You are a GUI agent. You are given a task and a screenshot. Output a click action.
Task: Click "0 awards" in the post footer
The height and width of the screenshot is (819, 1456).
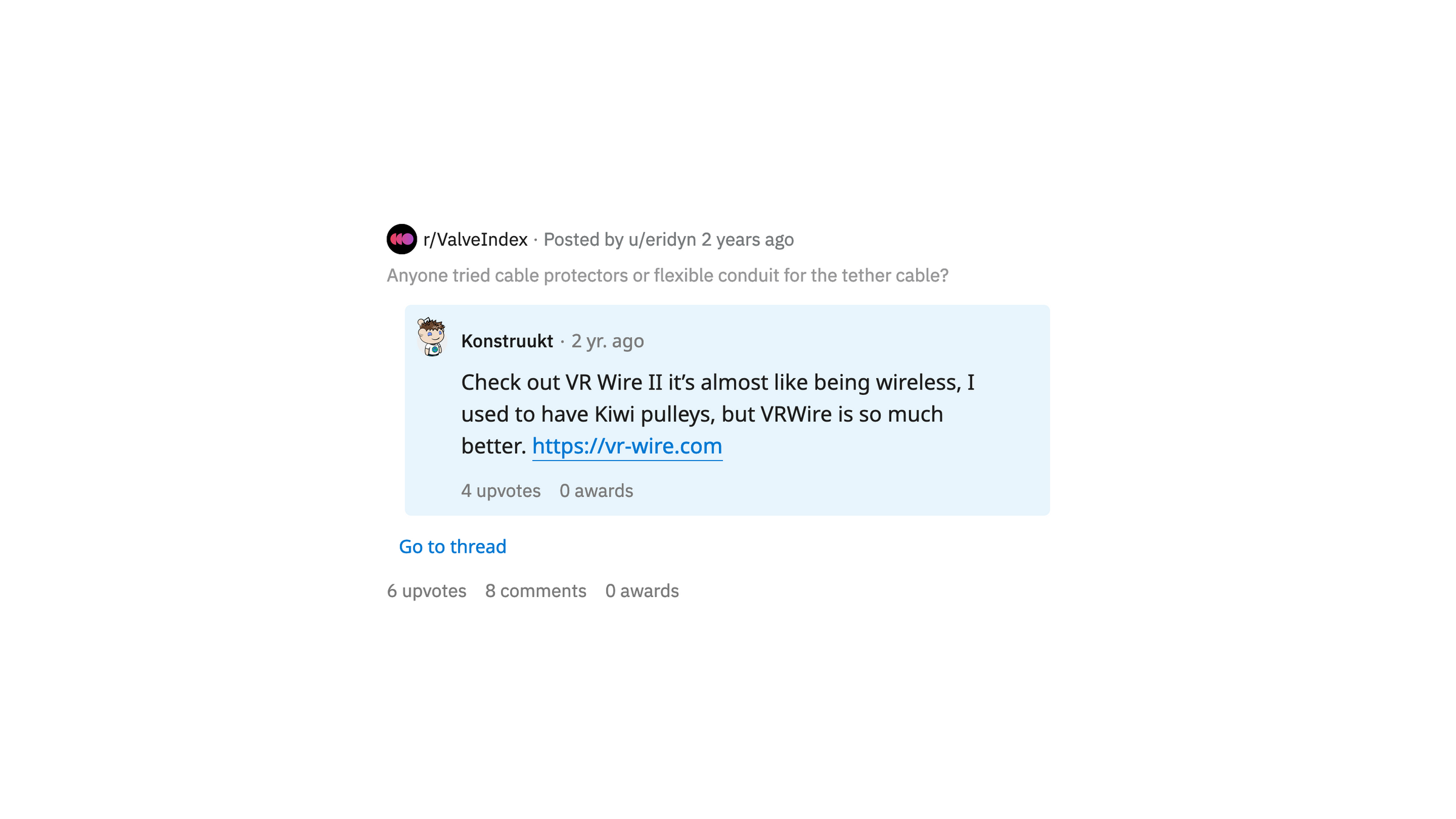(x=642, y=591)
